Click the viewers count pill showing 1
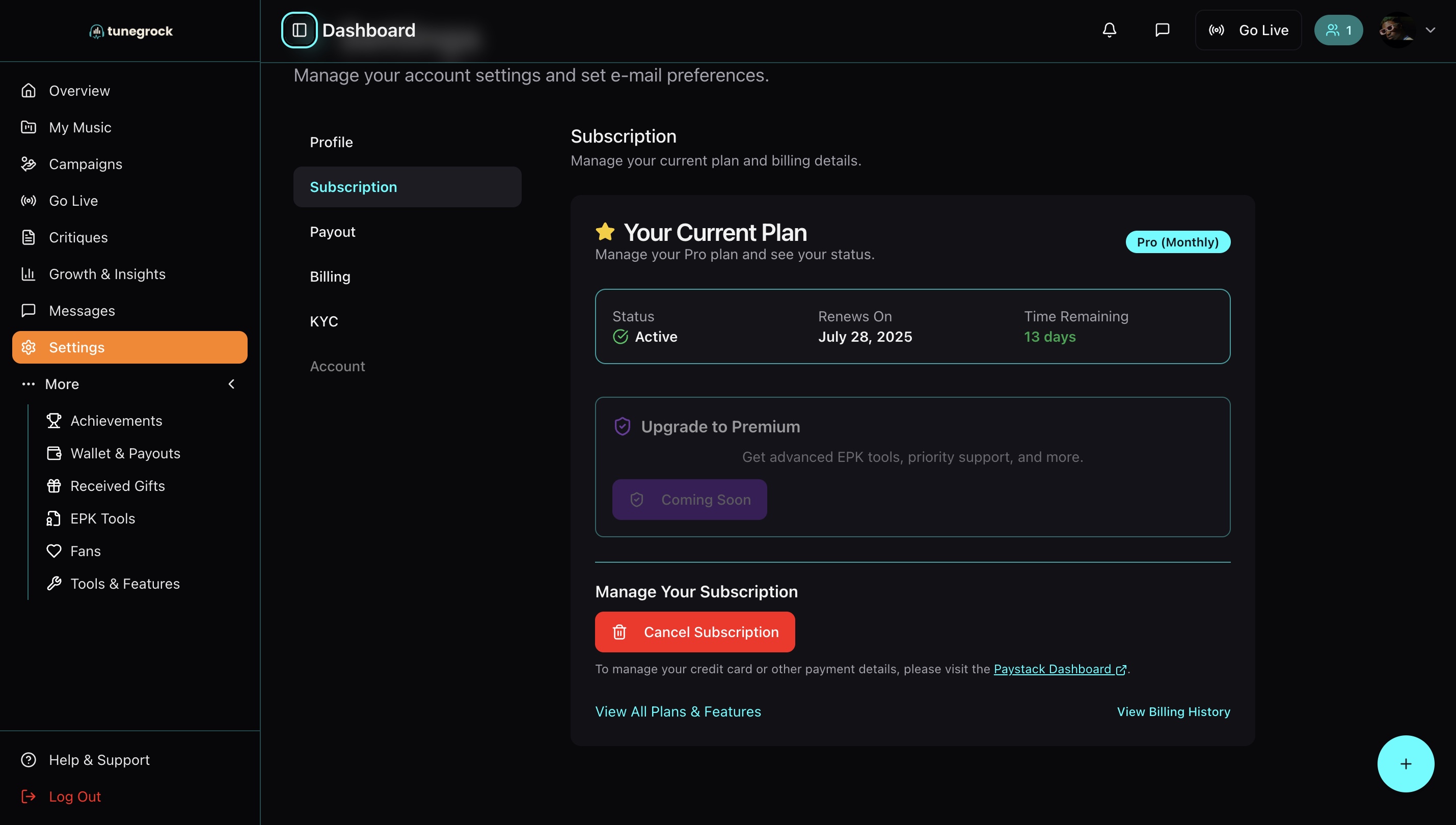The height and width of the screenshot is (825, 1456). (x=1339, y=30)
